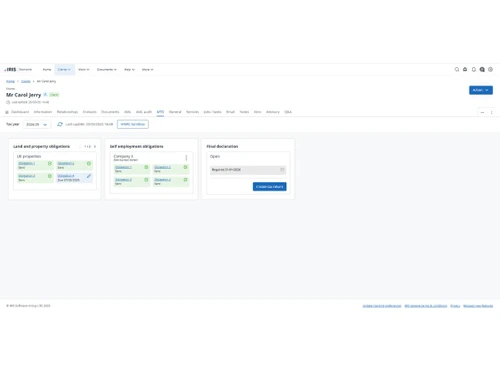
Task: Click the Required date input field
Action: (248, 170)
